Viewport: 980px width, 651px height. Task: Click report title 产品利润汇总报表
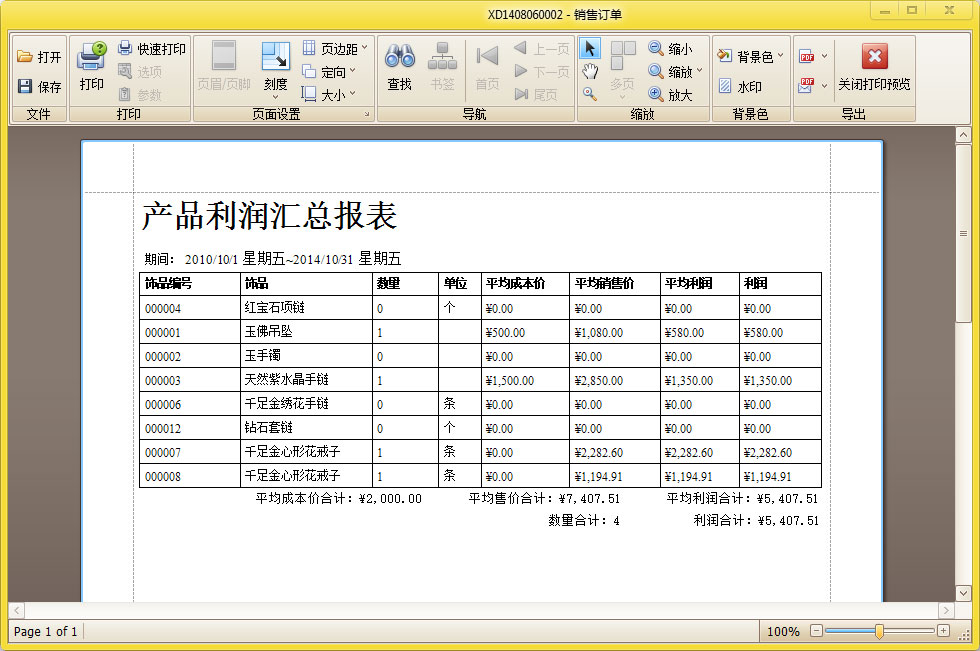click(x=269, y=216)
